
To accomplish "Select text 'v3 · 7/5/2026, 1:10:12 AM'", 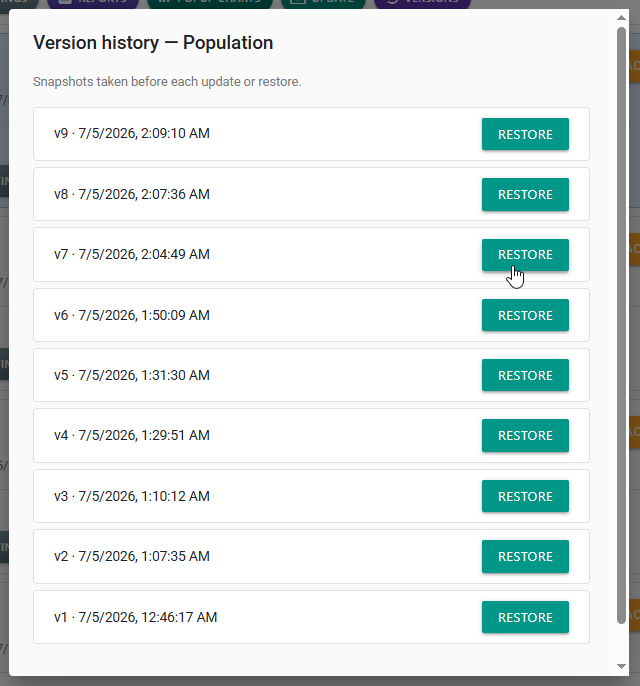I will click(x=132, y=496).
